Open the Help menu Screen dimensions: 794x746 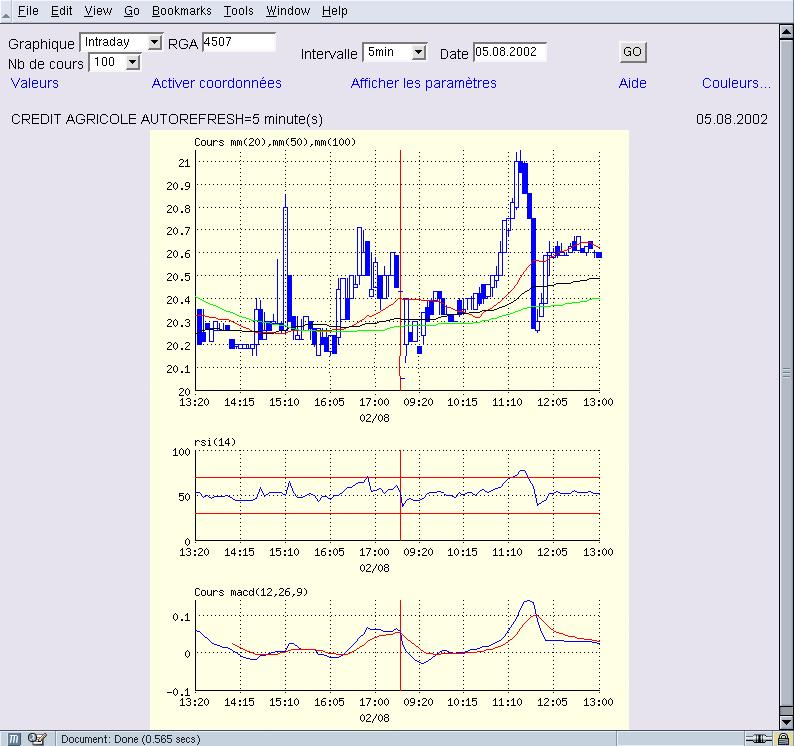[x=335, y=11]
